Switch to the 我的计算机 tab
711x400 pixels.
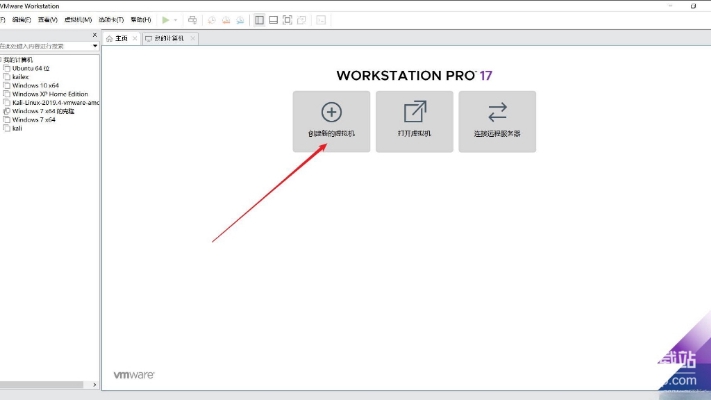[x=169, y=39]
